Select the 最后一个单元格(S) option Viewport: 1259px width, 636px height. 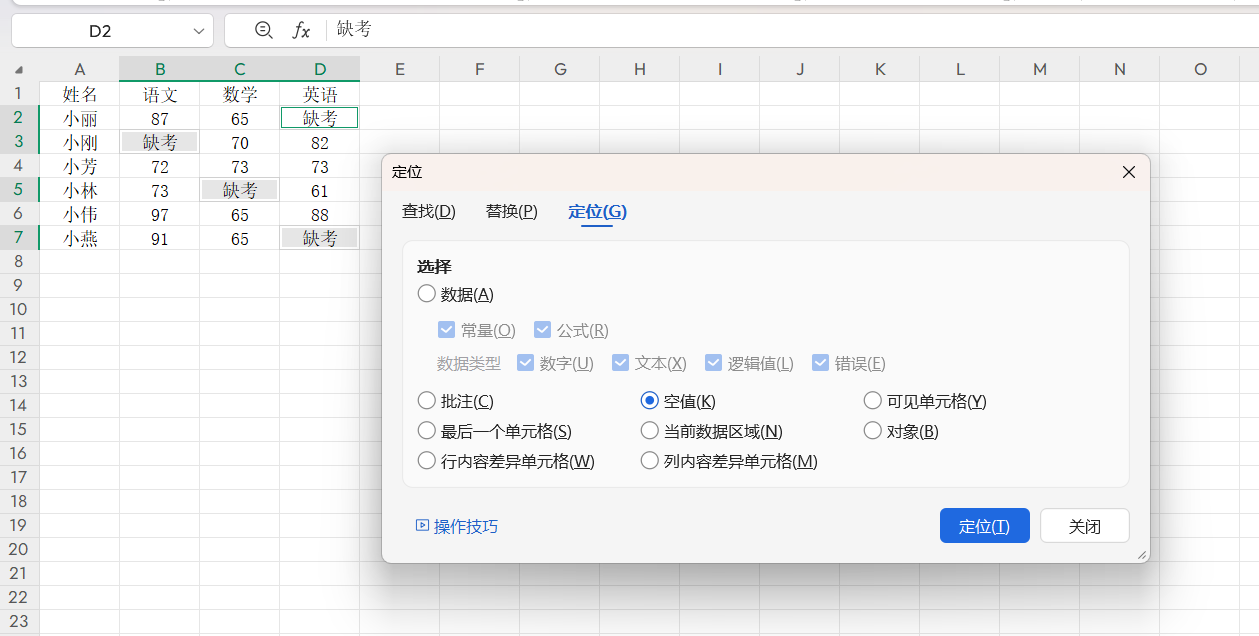click(425, 430)
